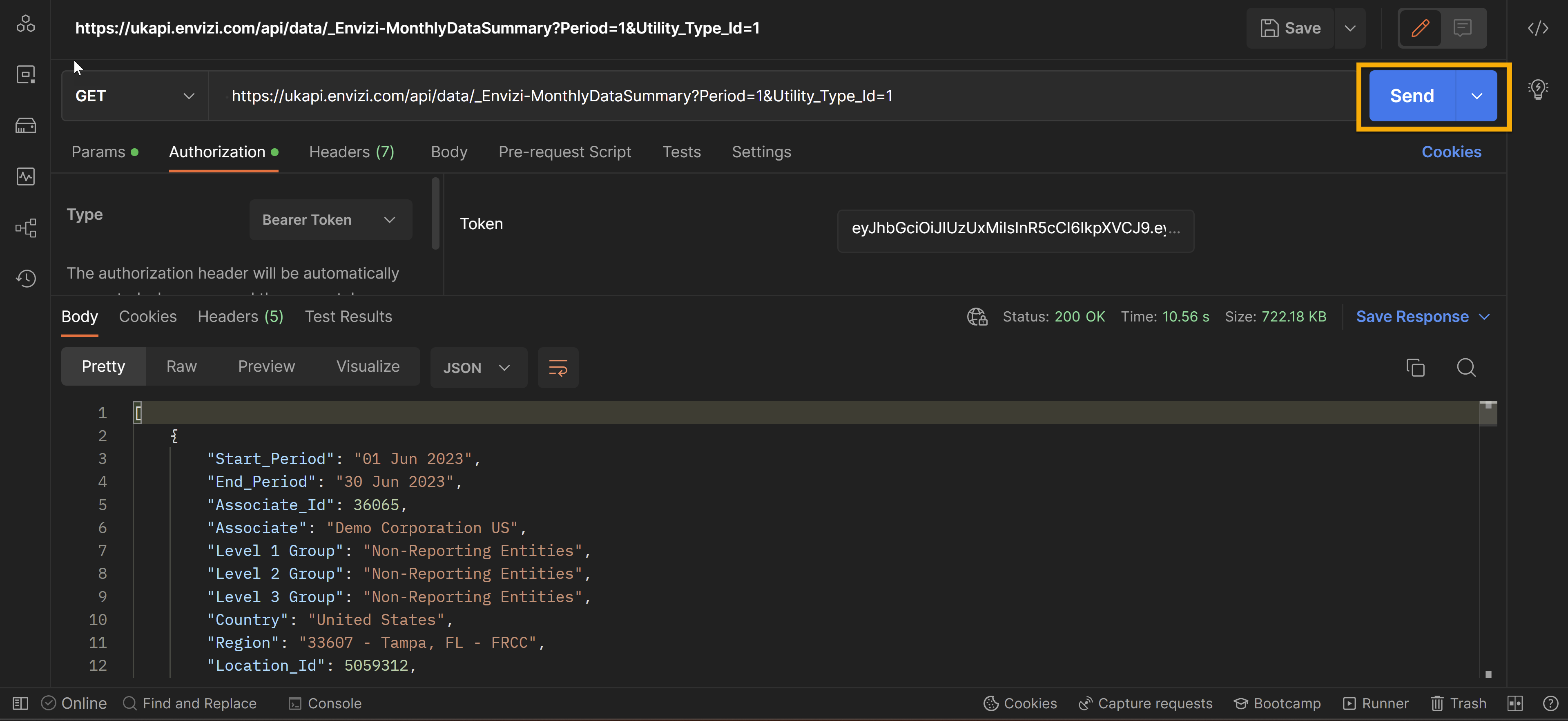1568x721 pixels.
Task: Click the request URL input field
Action: pos(782,96)
